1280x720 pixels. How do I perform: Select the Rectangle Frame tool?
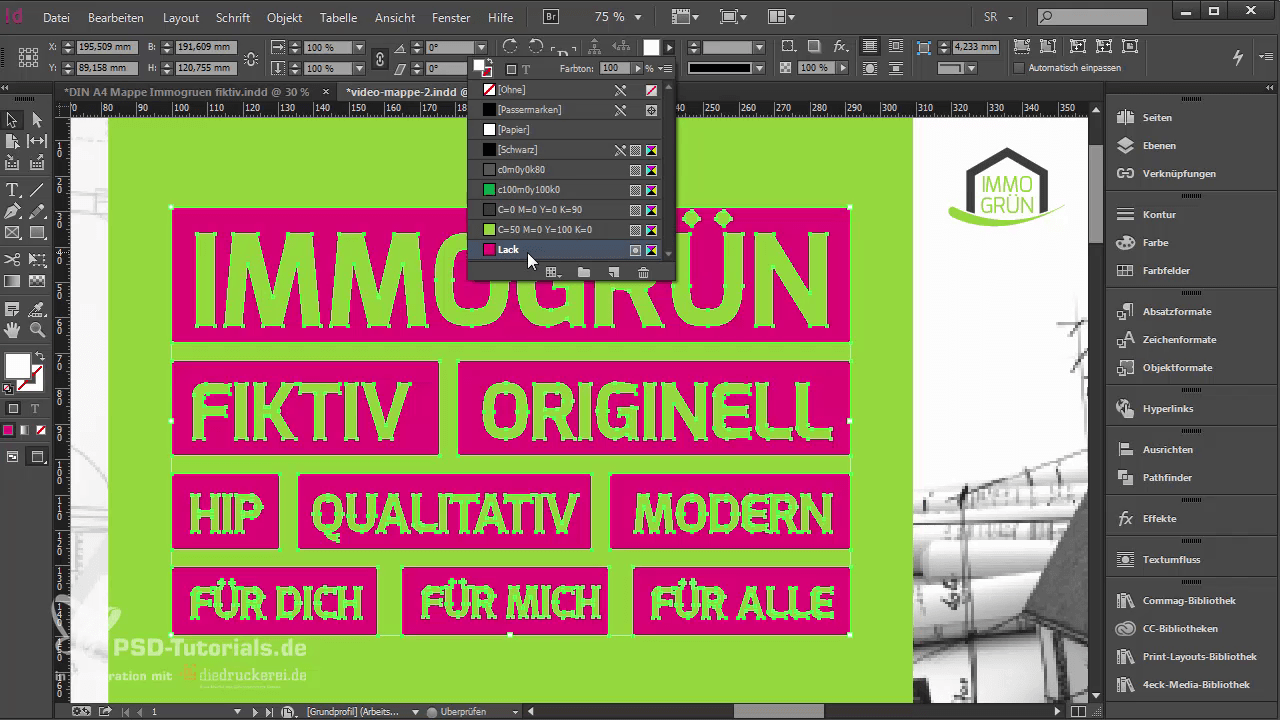(13, 233)
